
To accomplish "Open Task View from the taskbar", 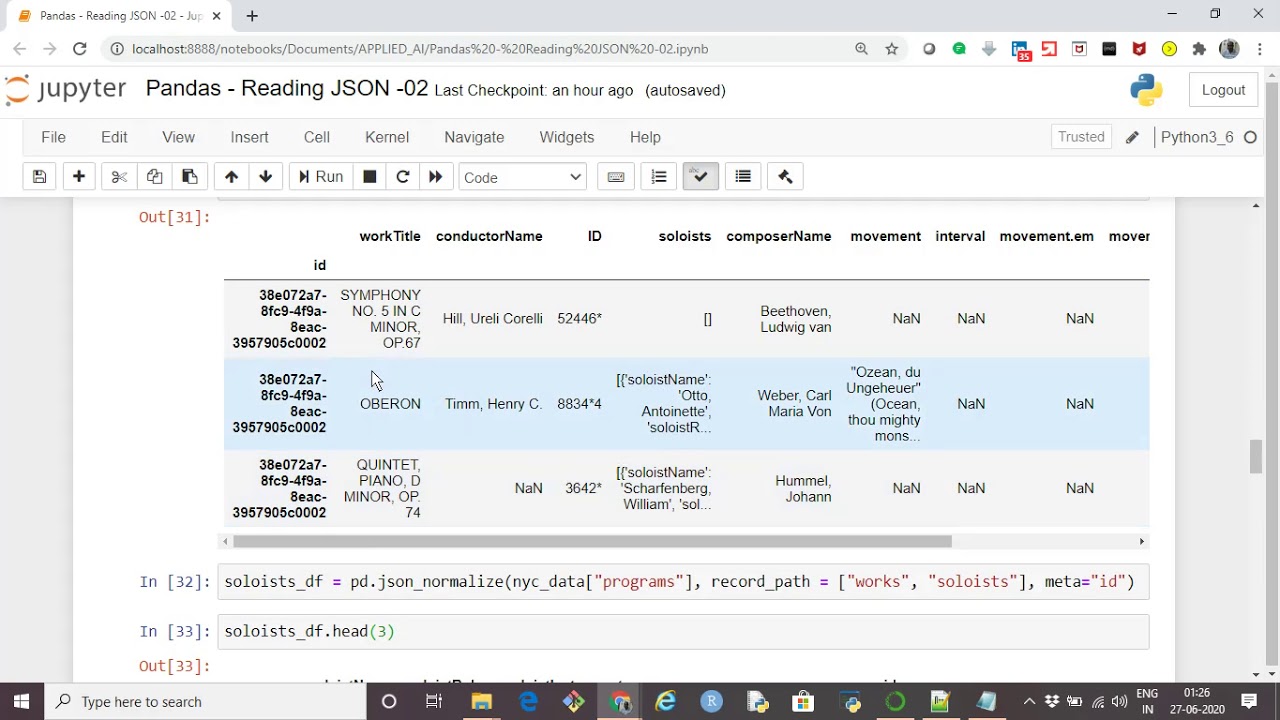I will tap(434, 701).
